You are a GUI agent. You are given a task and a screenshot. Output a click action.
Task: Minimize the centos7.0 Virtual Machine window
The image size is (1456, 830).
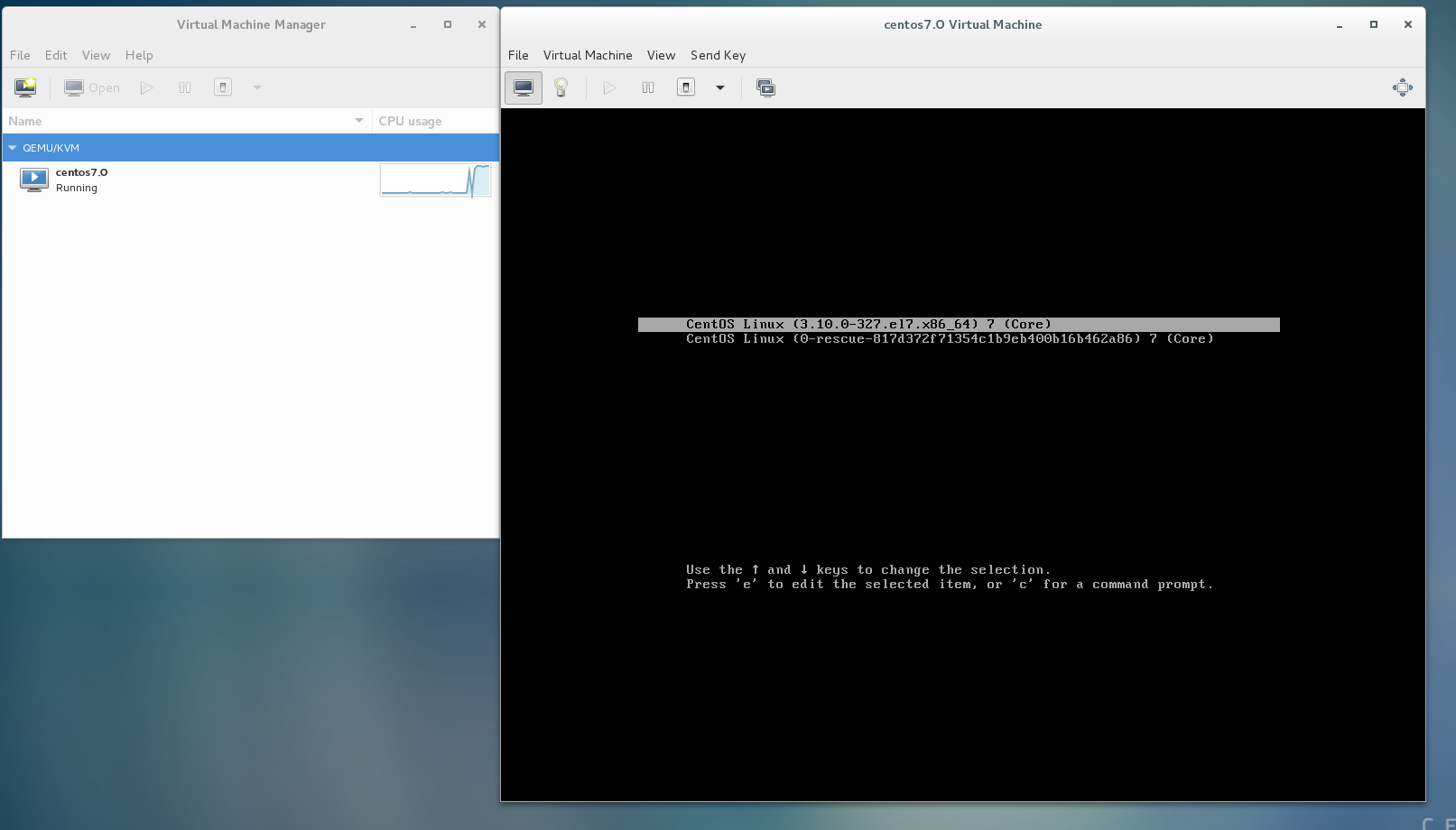(1340, 25)
